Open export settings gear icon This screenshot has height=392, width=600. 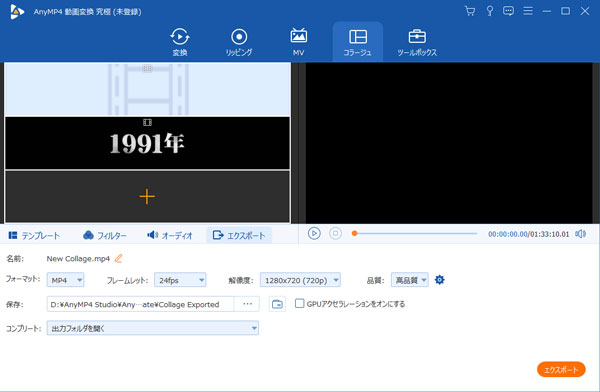coord(440,280)
